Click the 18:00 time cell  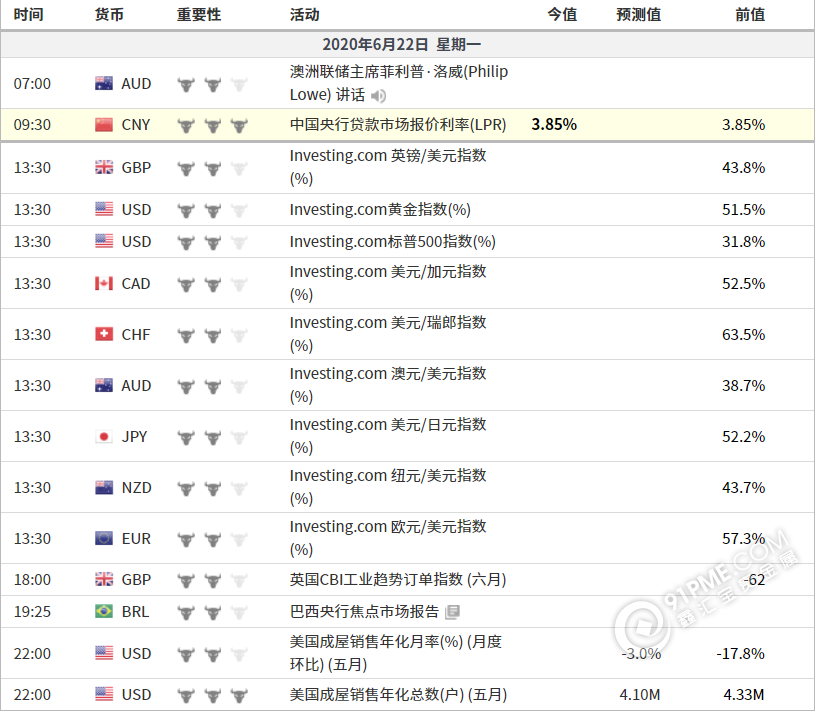point(32,579)
